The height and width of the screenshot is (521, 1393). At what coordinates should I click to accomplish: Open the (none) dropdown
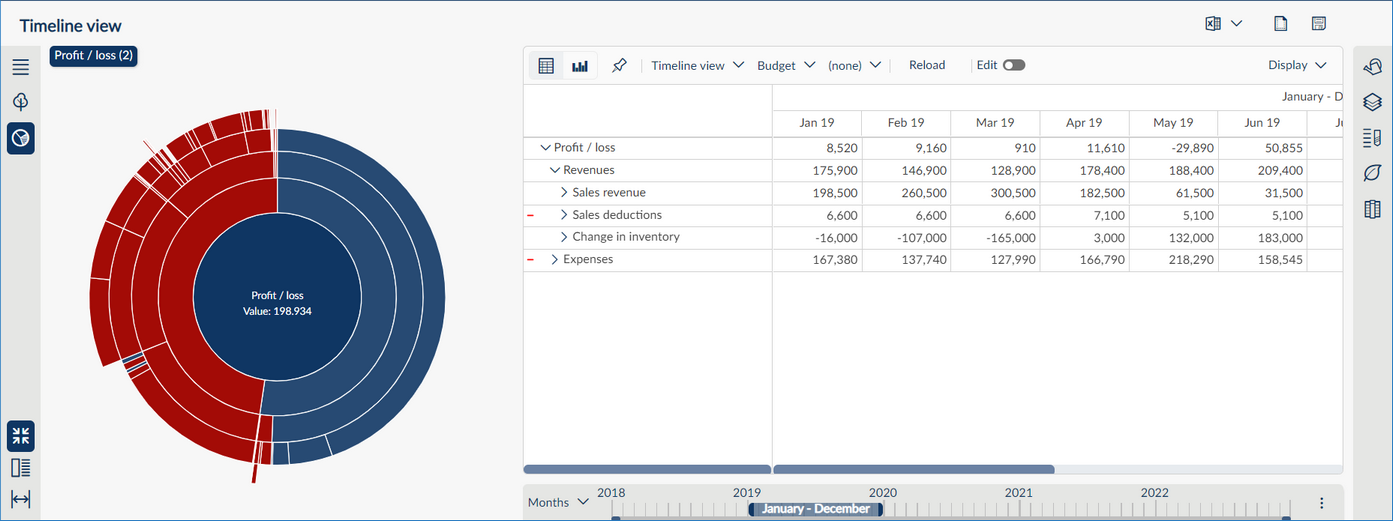854,65
